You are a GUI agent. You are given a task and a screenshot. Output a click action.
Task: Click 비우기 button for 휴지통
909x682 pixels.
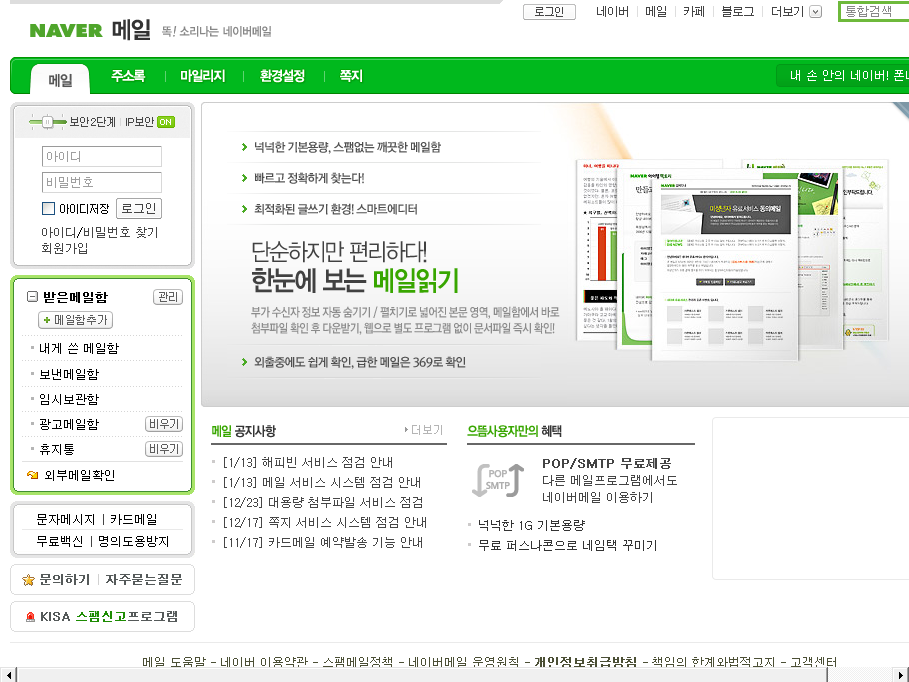point(163,449)
